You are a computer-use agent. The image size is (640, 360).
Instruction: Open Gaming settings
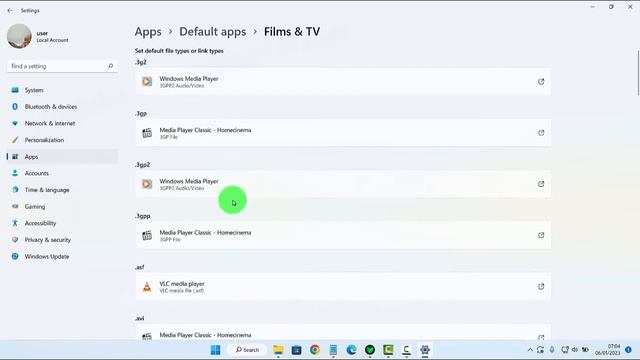click(x=62, y=207)
